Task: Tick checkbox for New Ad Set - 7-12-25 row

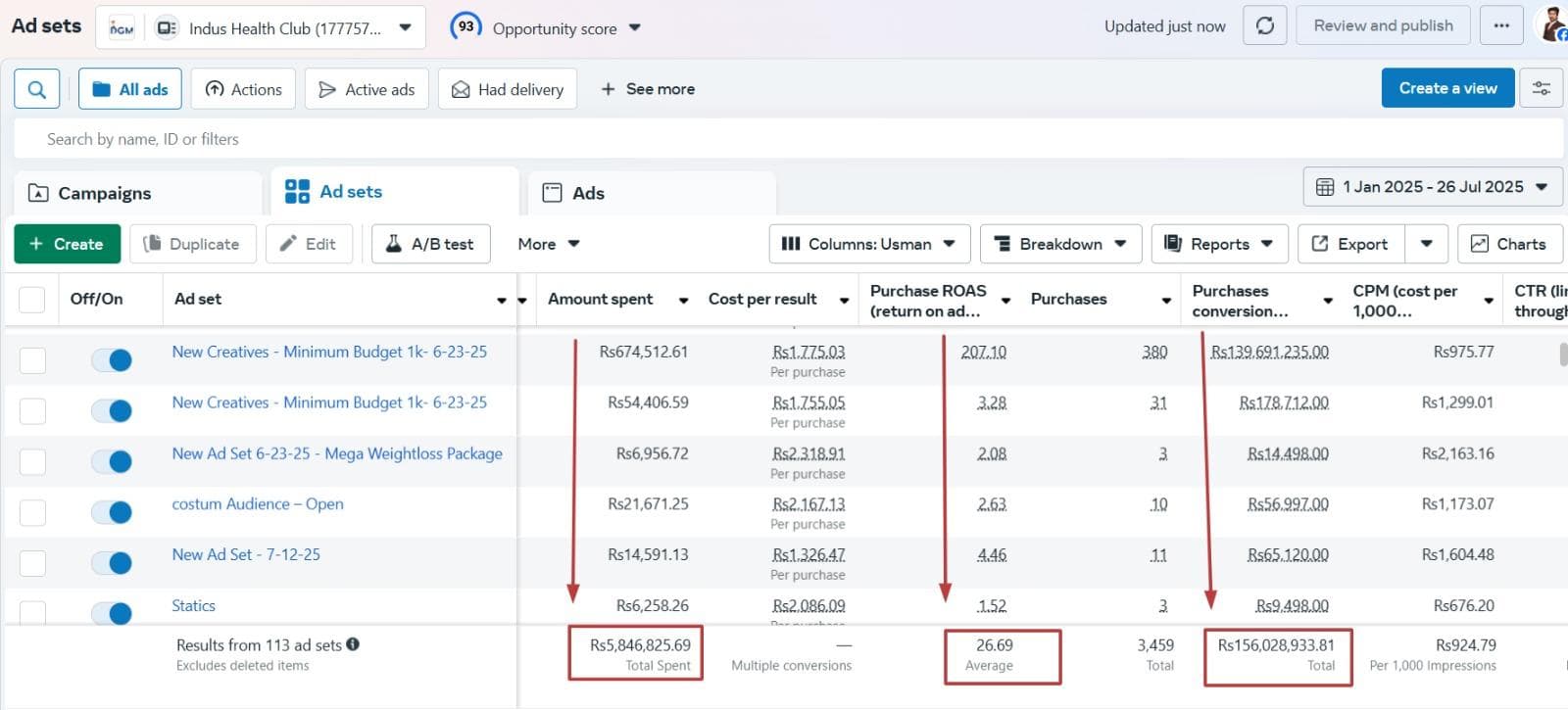Action: click(32, 563)
